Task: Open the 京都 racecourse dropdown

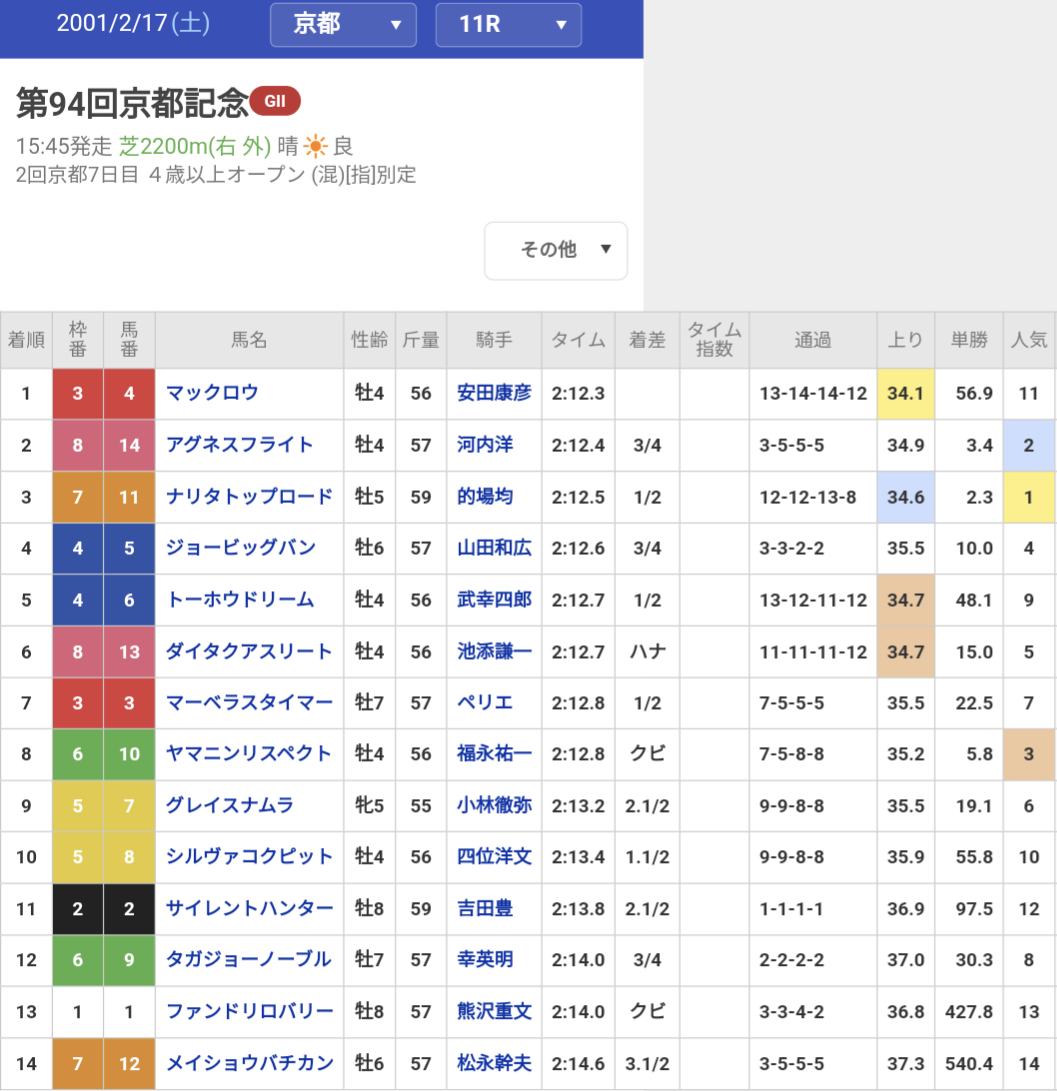Action: coord(343,25)
